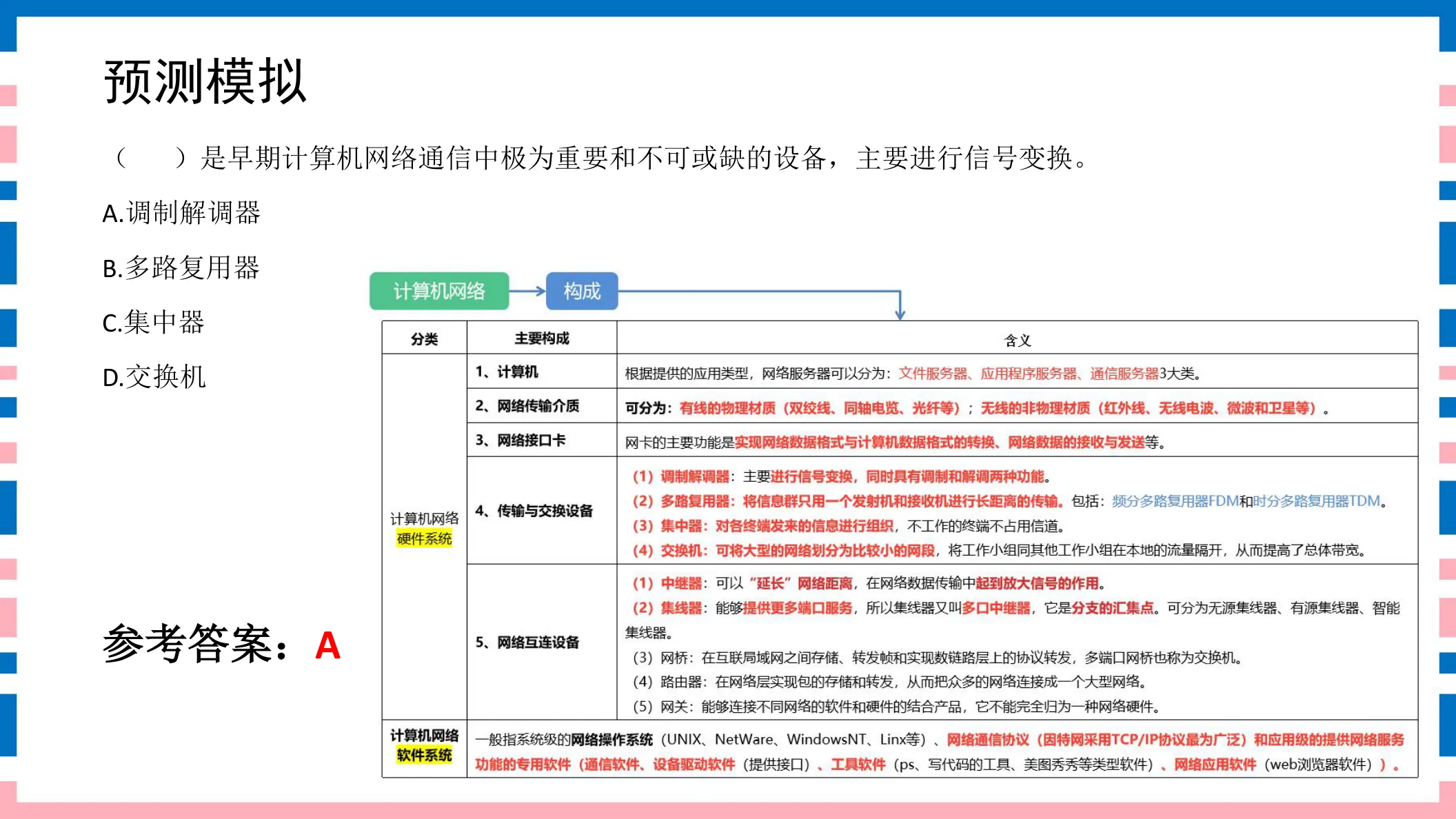Click the blue 频分多路复用器FDM text

[x=1175, y=501]
